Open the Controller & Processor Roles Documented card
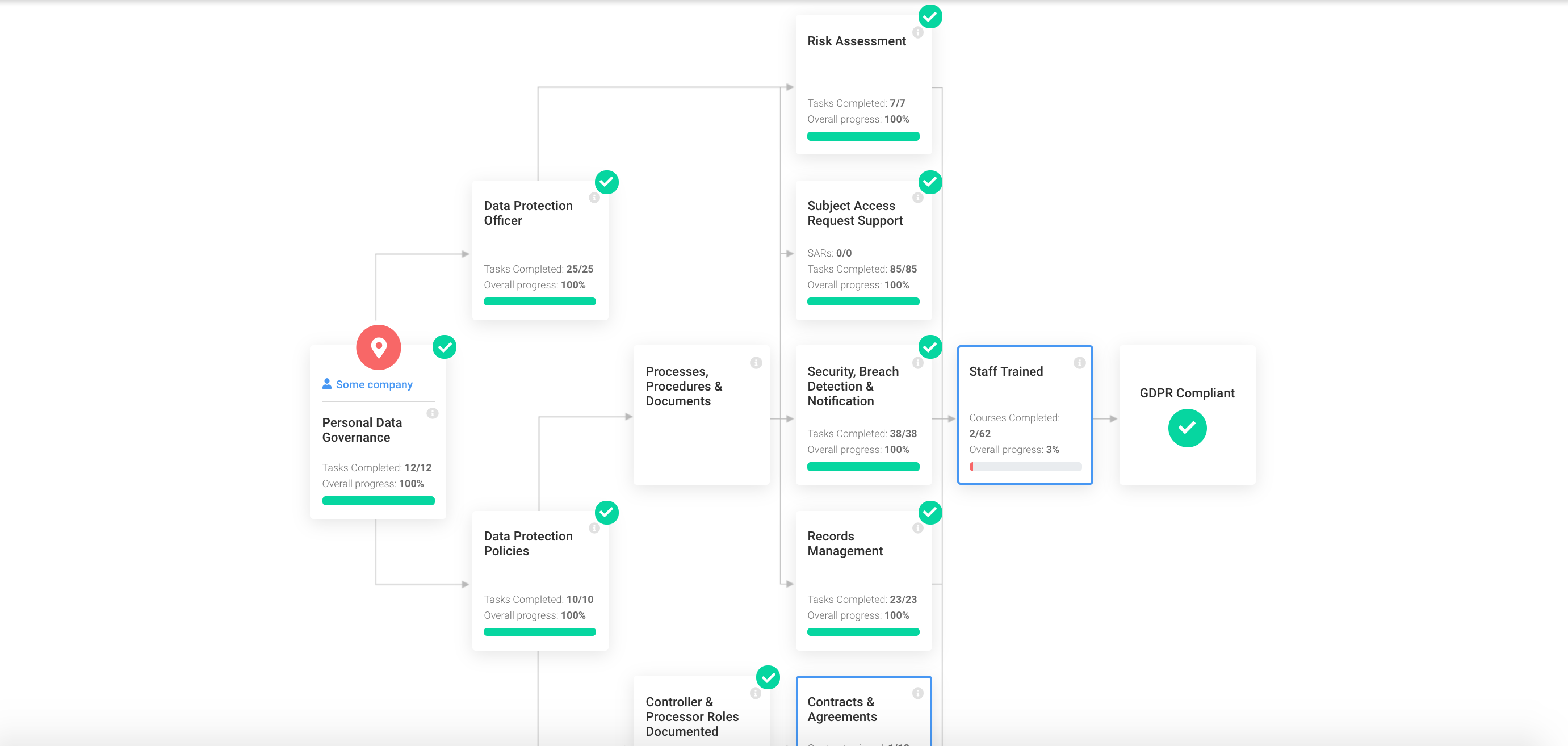Viewport: 1568px width, 746px height. click(x=692, y=716)
